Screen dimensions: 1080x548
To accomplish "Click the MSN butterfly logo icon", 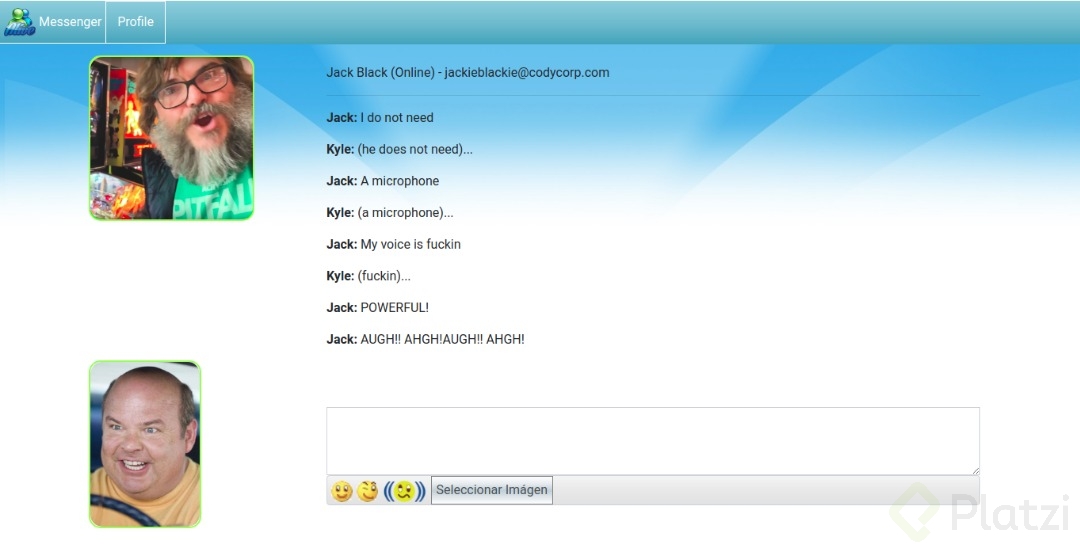I will point(19,22).
